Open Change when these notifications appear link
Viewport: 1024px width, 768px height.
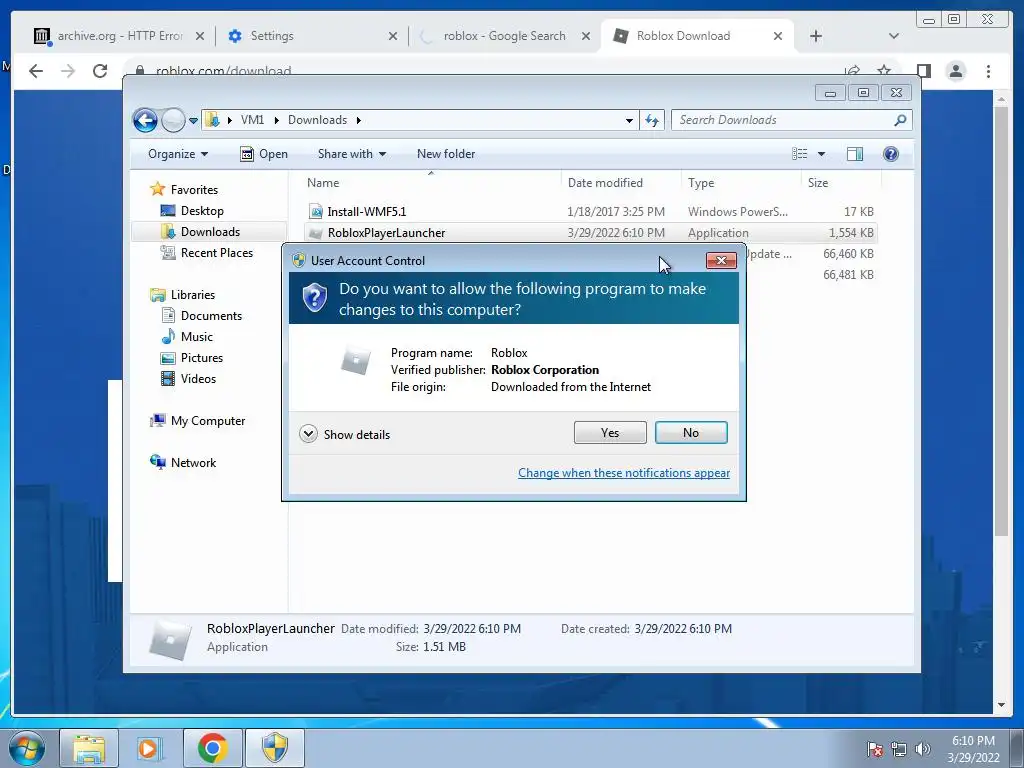click(x=624, y=473)
